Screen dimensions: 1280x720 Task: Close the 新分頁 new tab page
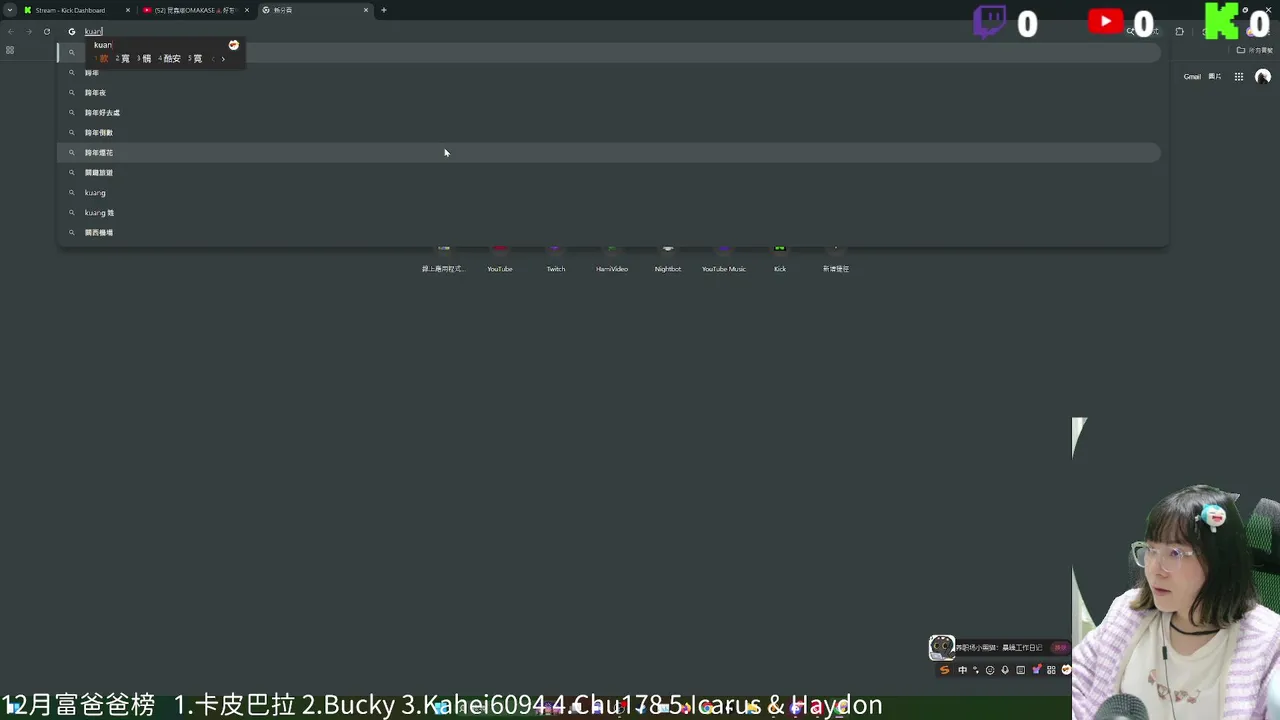pos(366,10)
